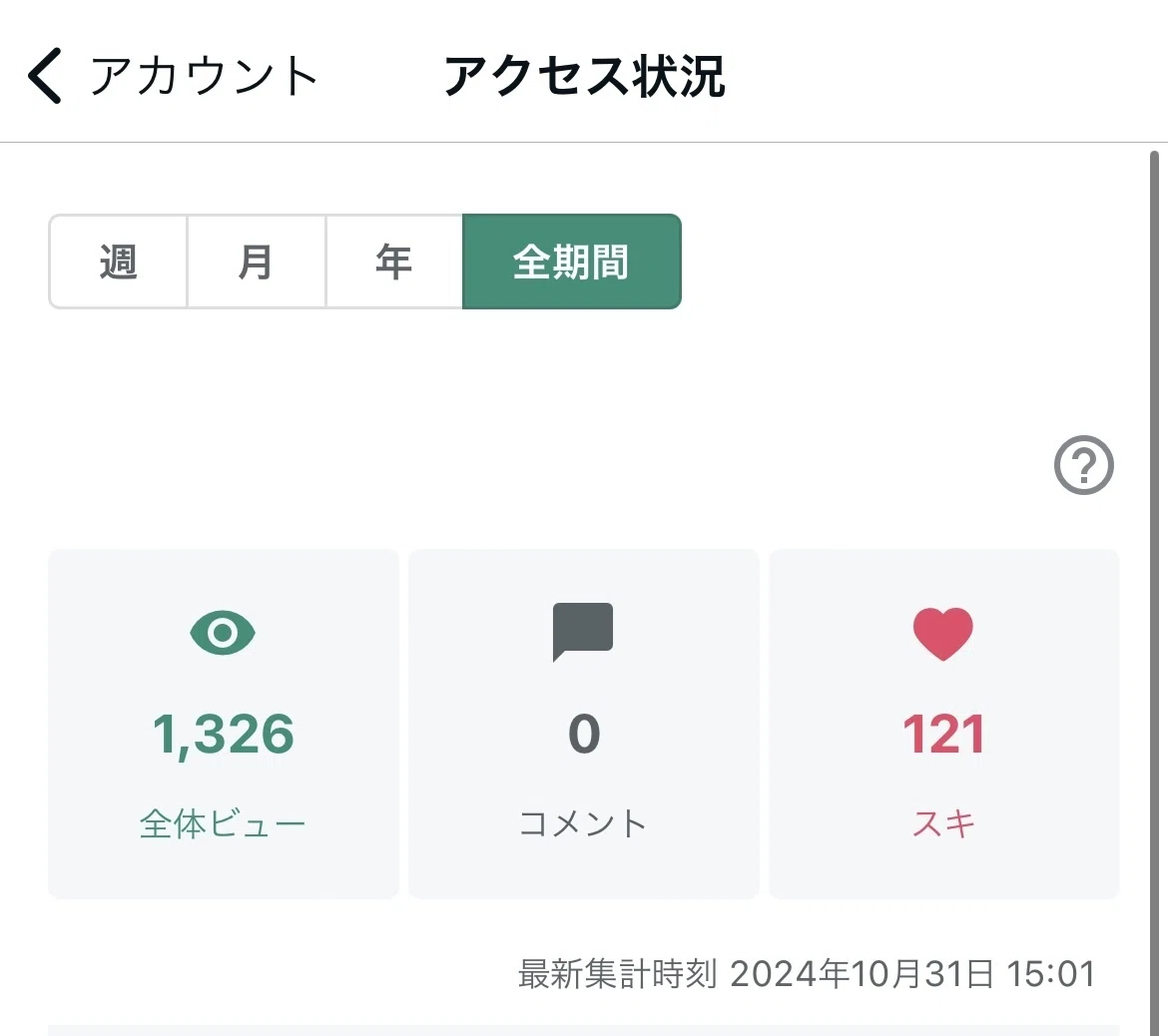The width and height of the screenshot is (1168, 1036).
Task: Click the 0 comments count
Action: 584,735
